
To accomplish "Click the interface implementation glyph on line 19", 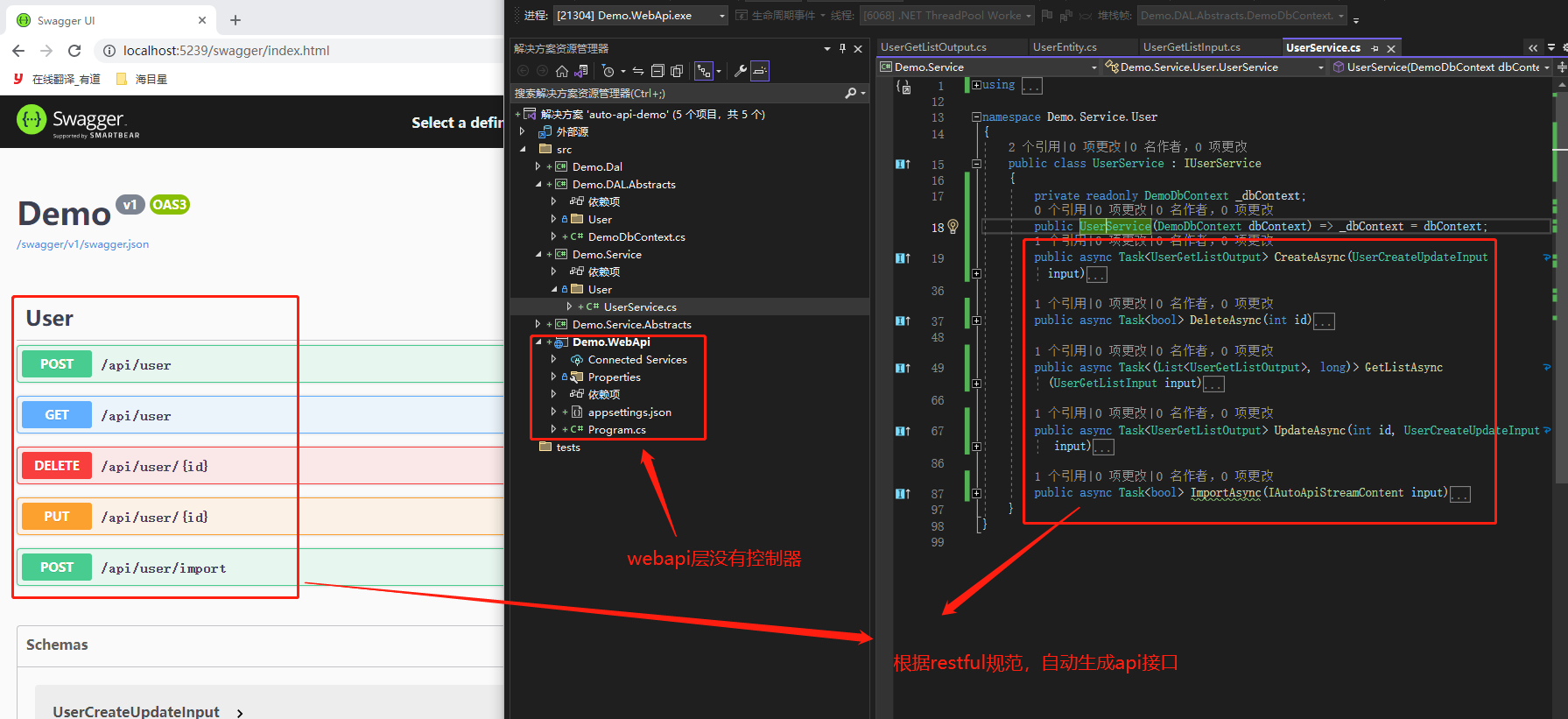I will [903, 258].
